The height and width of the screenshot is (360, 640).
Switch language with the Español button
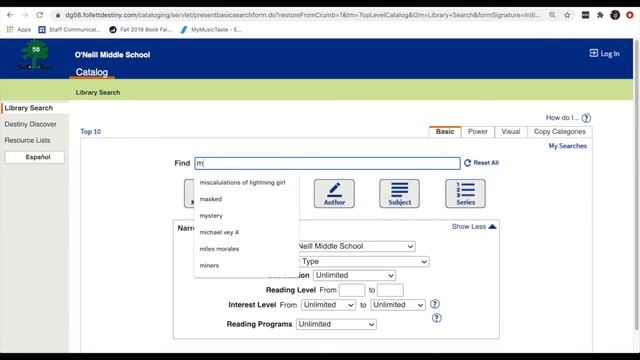point(35,157)
